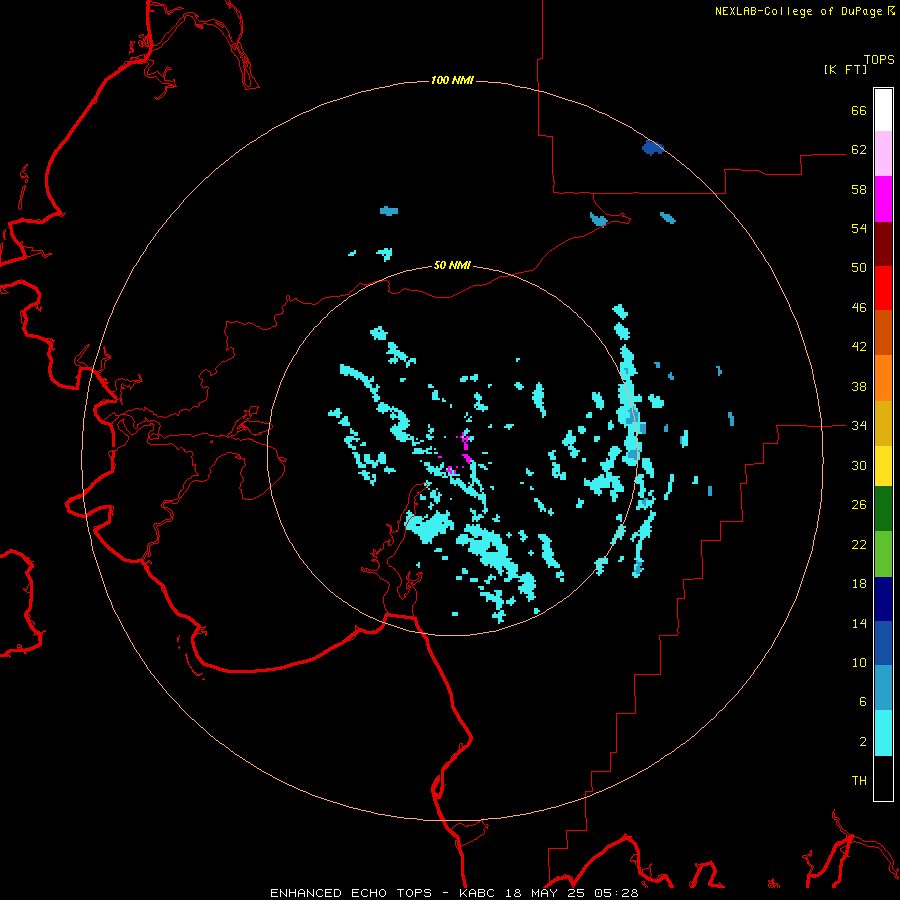900x900 pixels.
Task: Click the 10 legend value
Action: click(x=859, y=663)
